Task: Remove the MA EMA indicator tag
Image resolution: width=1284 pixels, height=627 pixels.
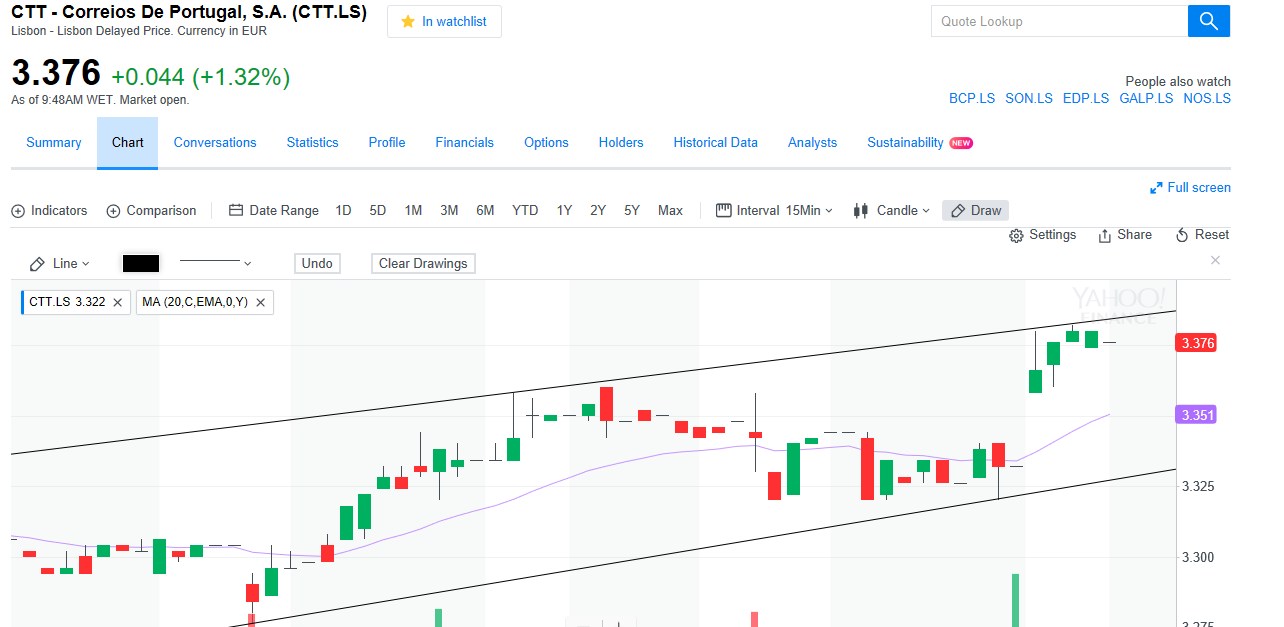Action: point(261,302)
